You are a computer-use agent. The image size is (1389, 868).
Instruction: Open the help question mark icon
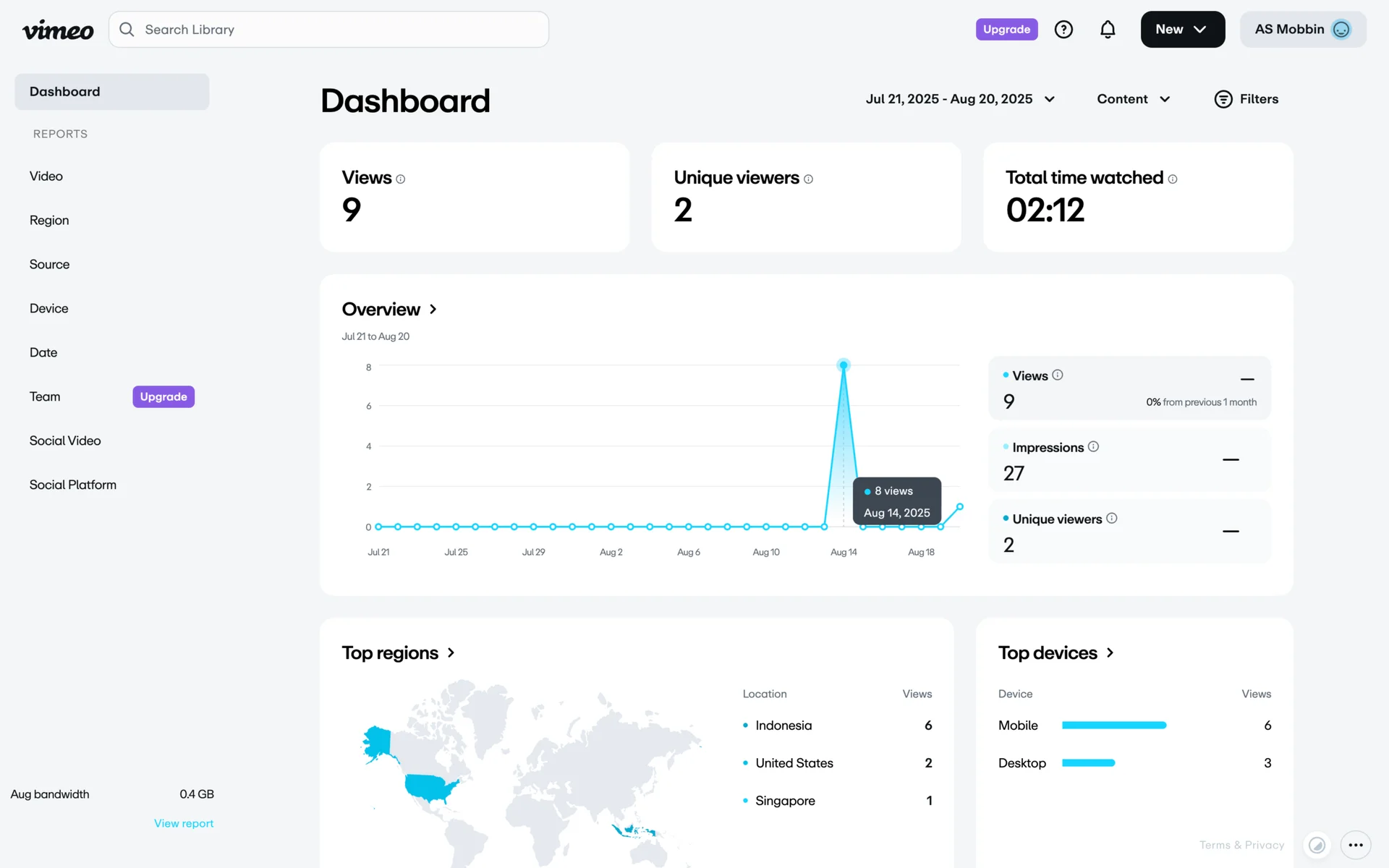[1063, 30]
